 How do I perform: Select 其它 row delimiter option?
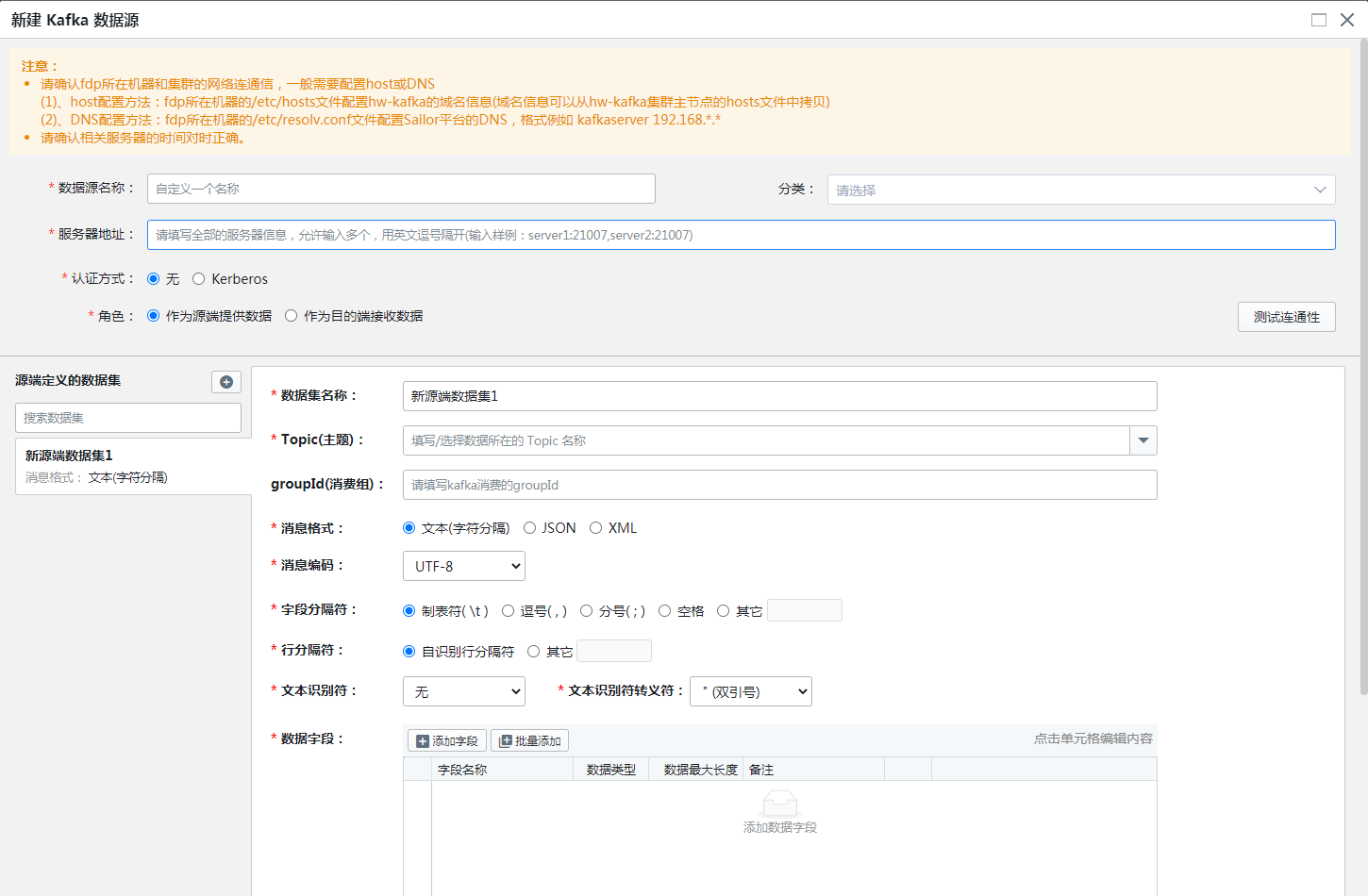coord(534,652)
